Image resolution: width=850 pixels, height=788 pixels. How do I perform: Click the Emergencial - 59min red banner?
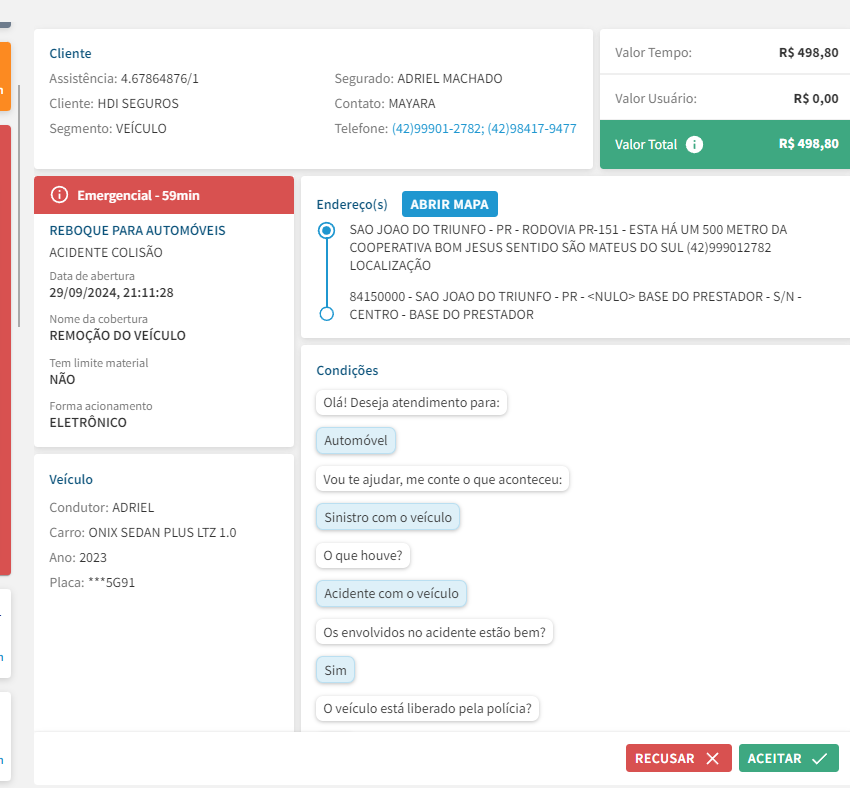coord(164,195)
